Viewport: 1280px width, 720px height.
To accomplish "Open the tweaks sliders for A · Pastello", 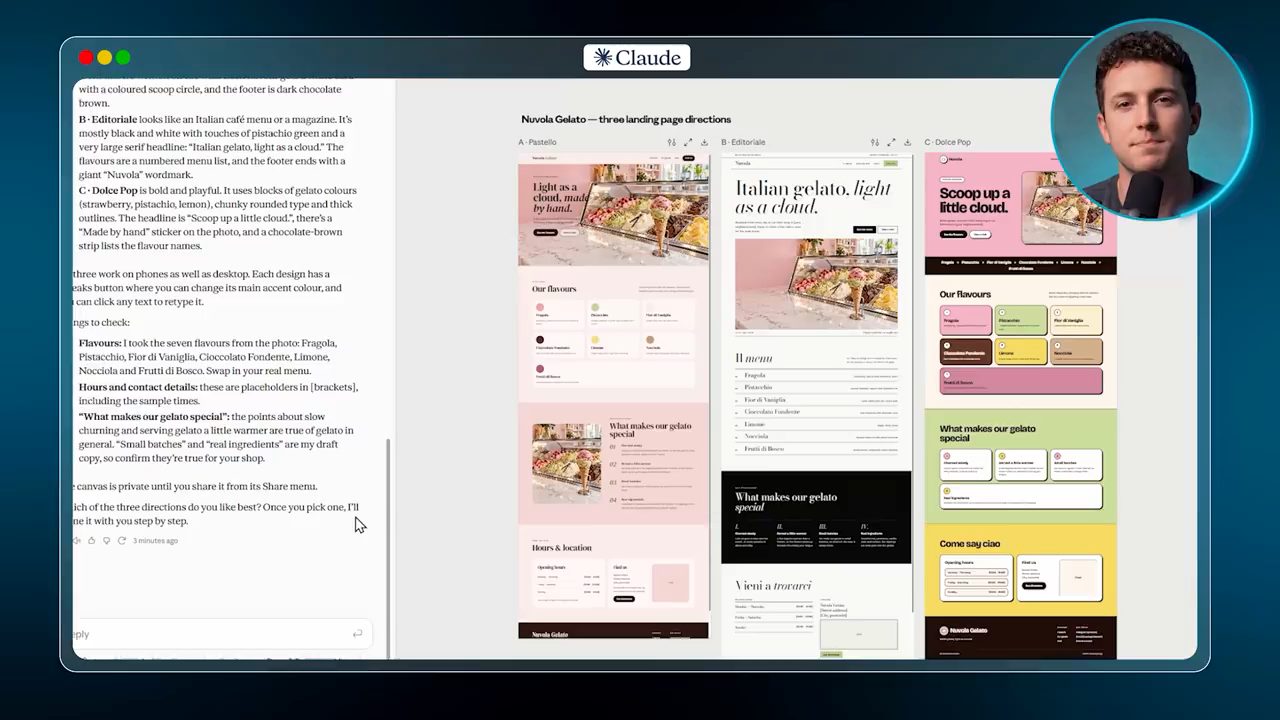I will [x=672, y=142].
